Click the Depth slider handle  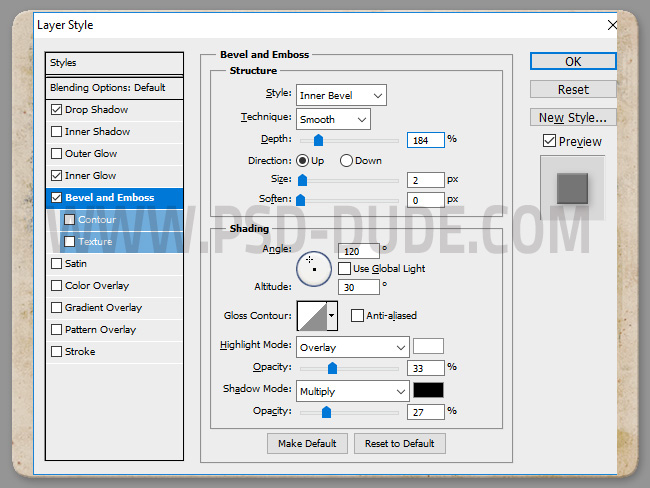pos(318,141)
